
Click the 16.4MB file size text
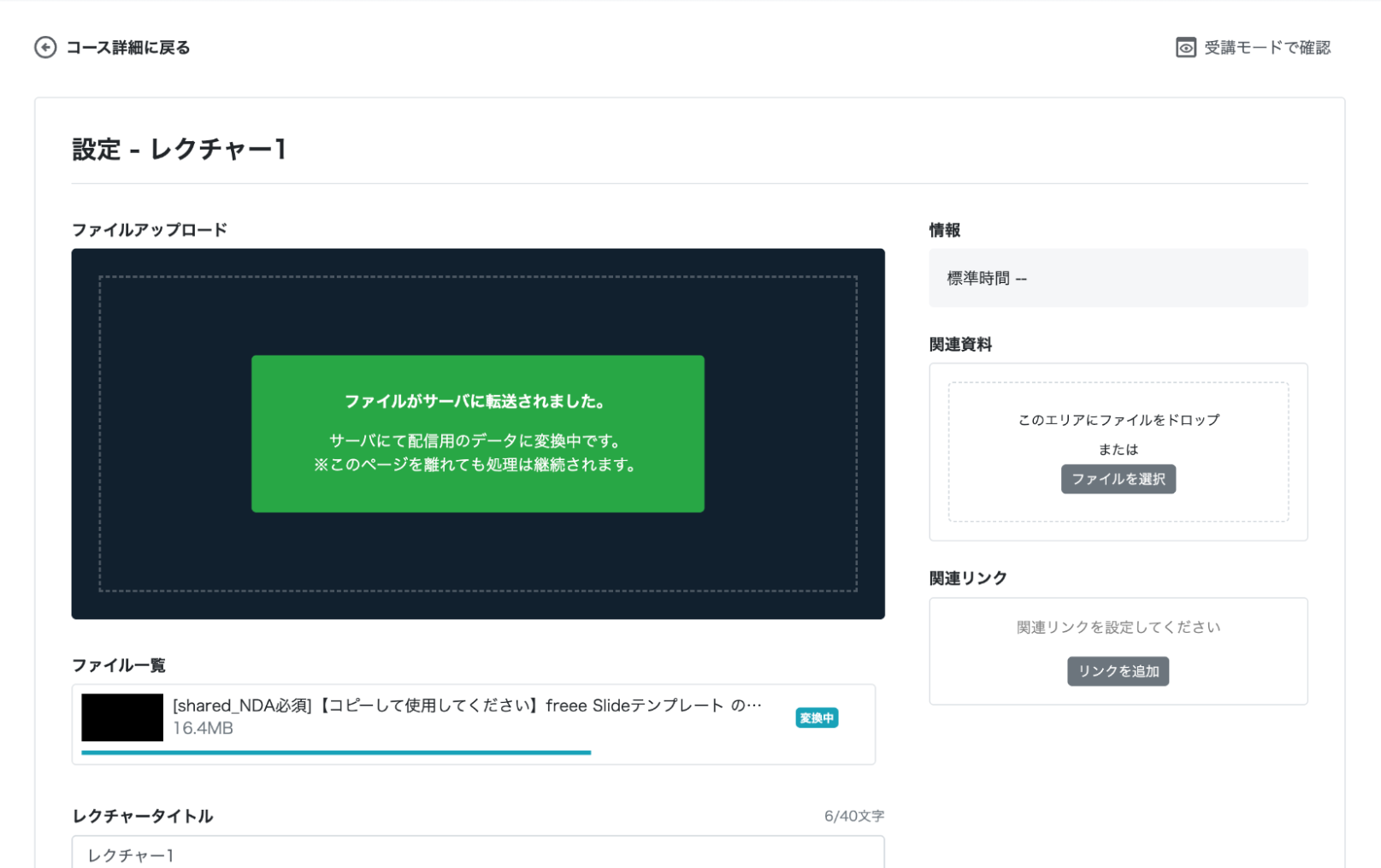[204, 729]
